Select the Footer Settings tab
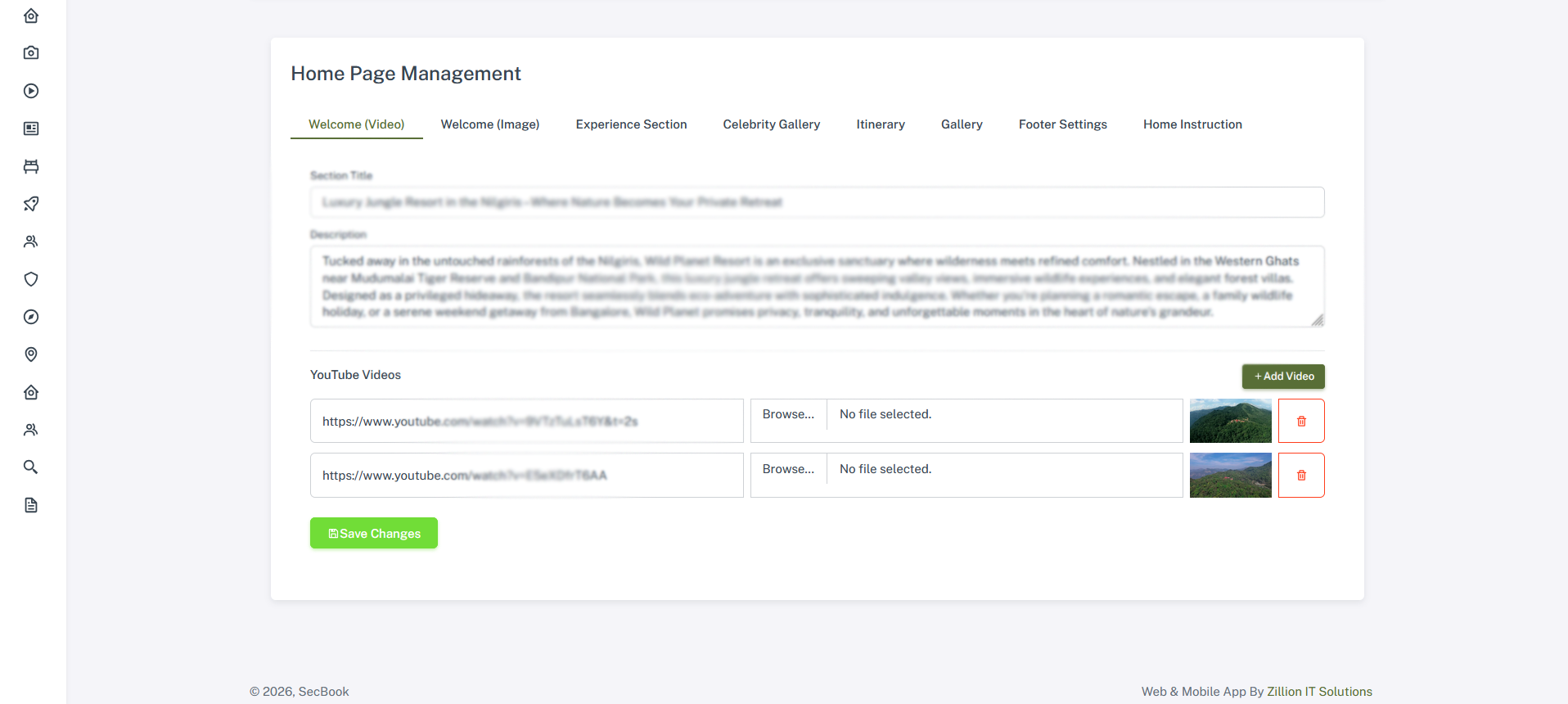The width and height of the screenshot is (1568, 704). (1062, 124)
